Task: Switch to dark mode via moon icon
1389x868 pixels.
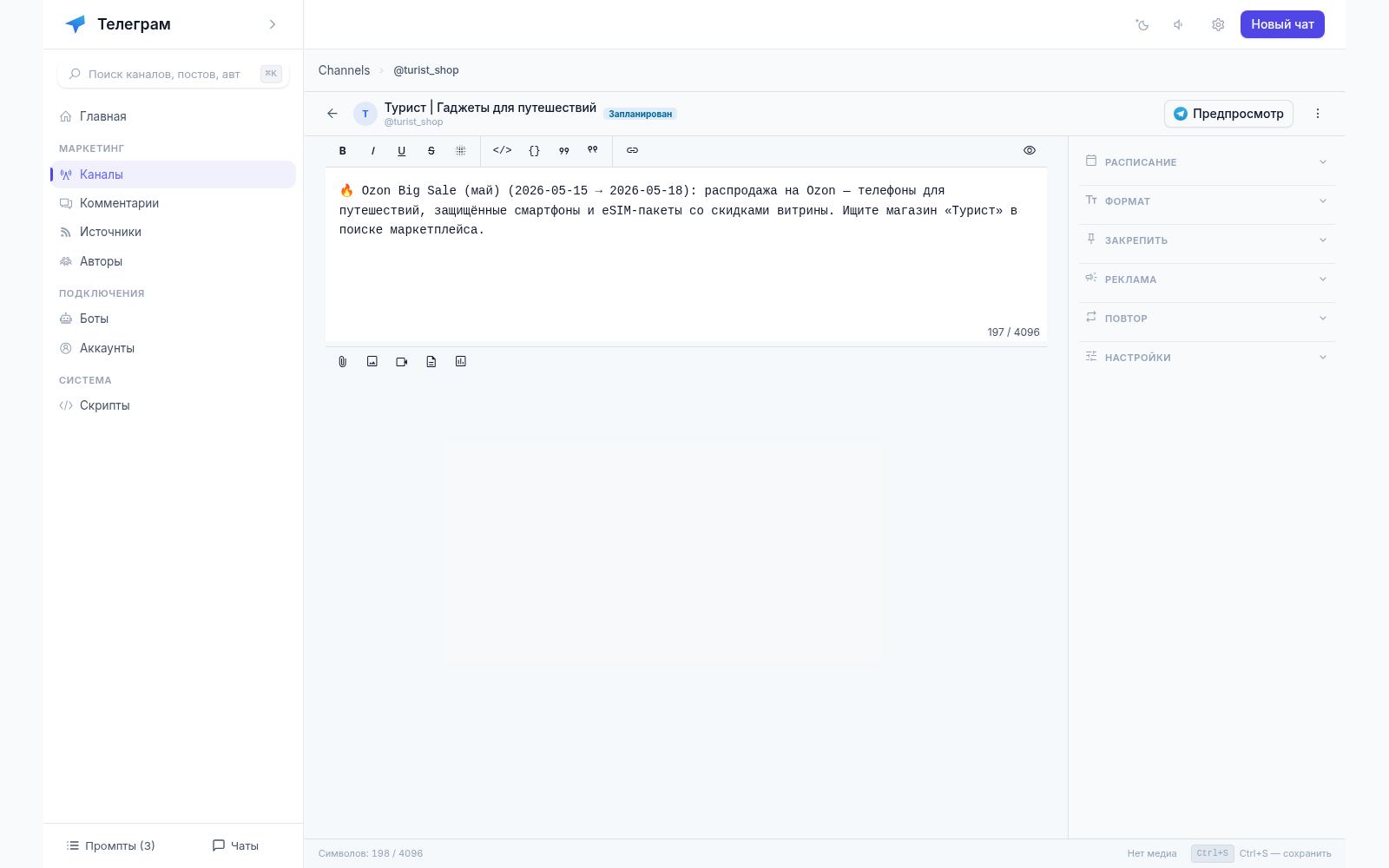Action: point(1142,25)
